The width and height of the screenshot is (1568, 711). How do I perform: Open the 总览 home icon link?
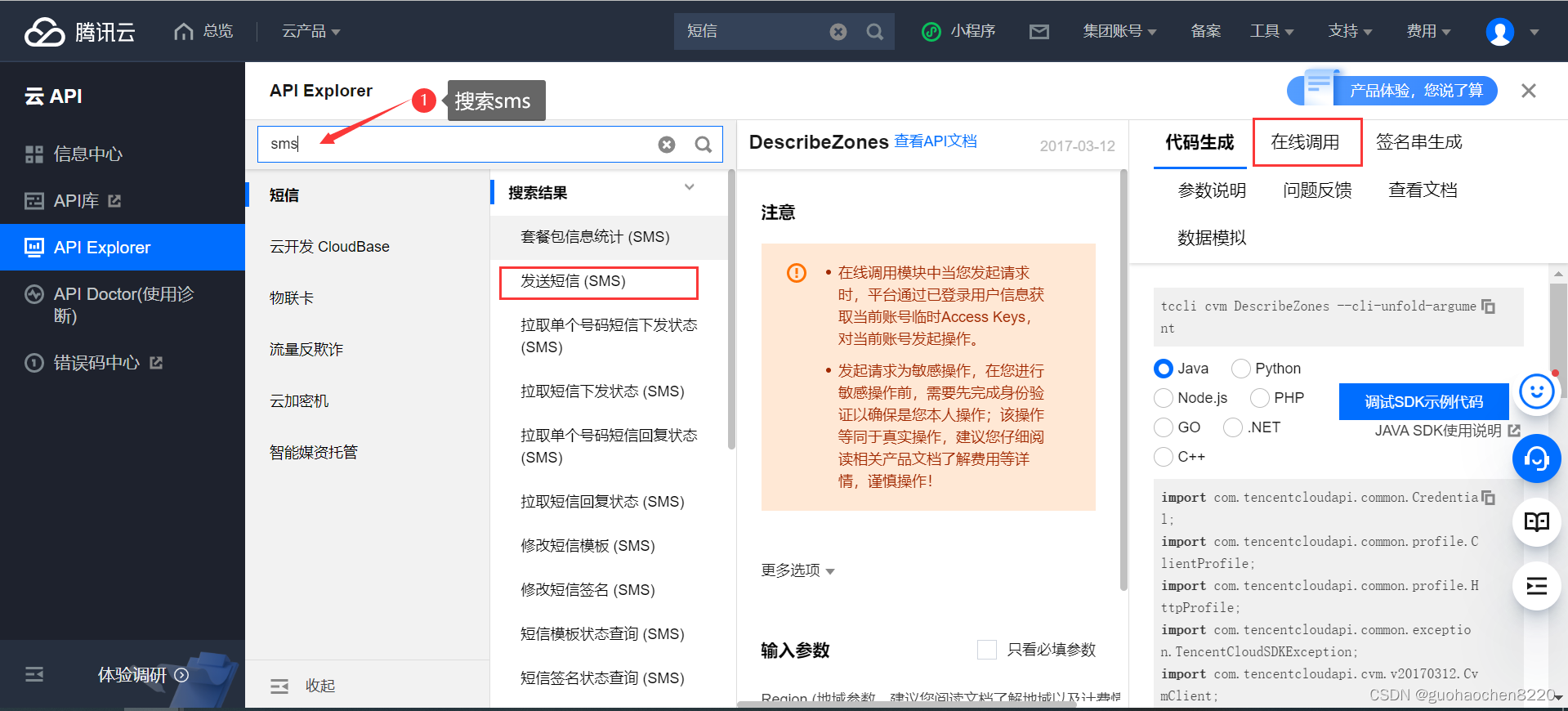click(203, 31)
